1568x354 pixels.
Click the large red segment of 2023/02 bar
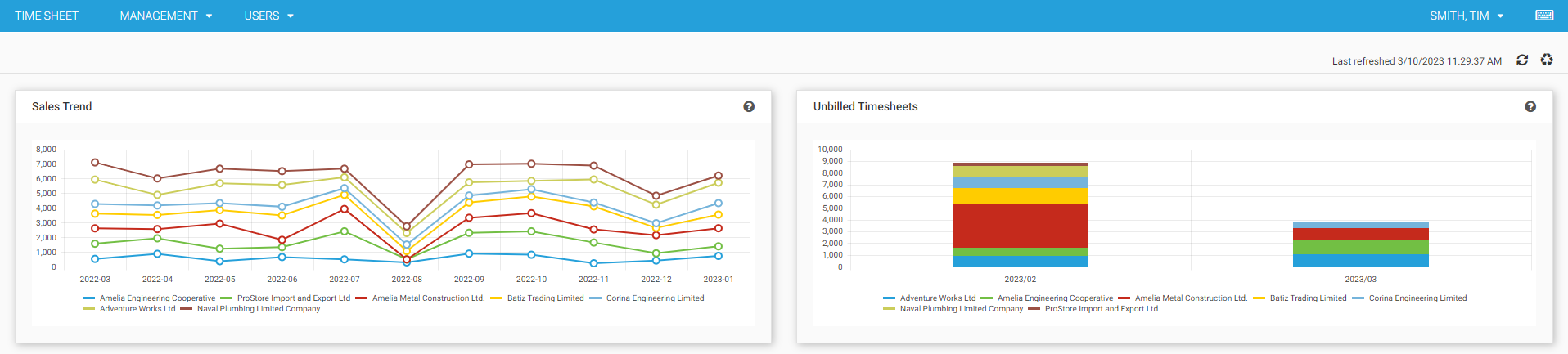(x=1021, y=226)
